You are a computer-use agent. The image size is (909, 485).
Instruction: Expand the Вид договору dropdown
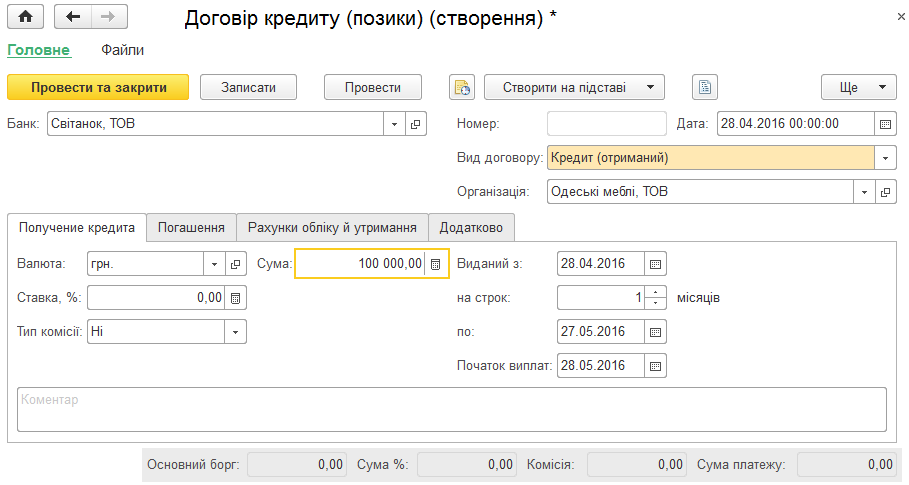[x=885, y=158]
